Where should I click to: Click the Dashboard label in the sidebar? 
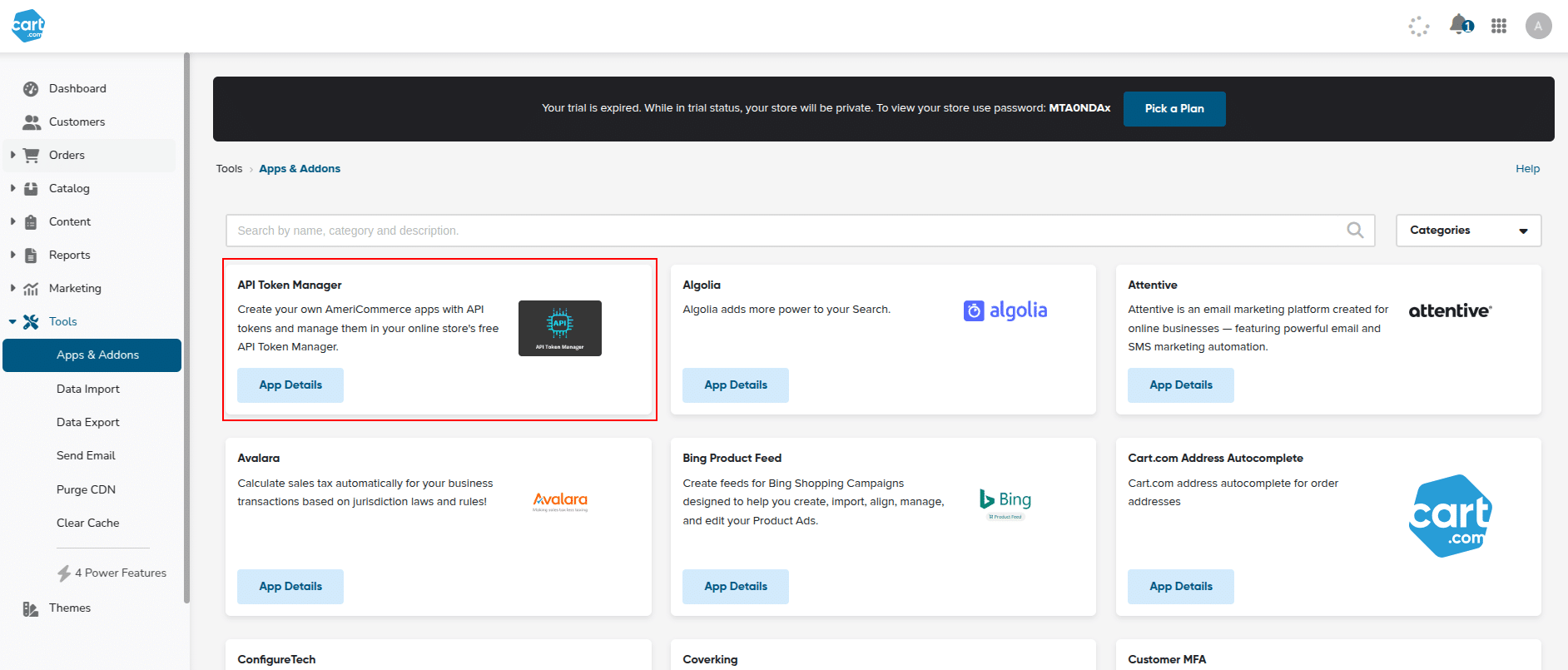(77, 88)
